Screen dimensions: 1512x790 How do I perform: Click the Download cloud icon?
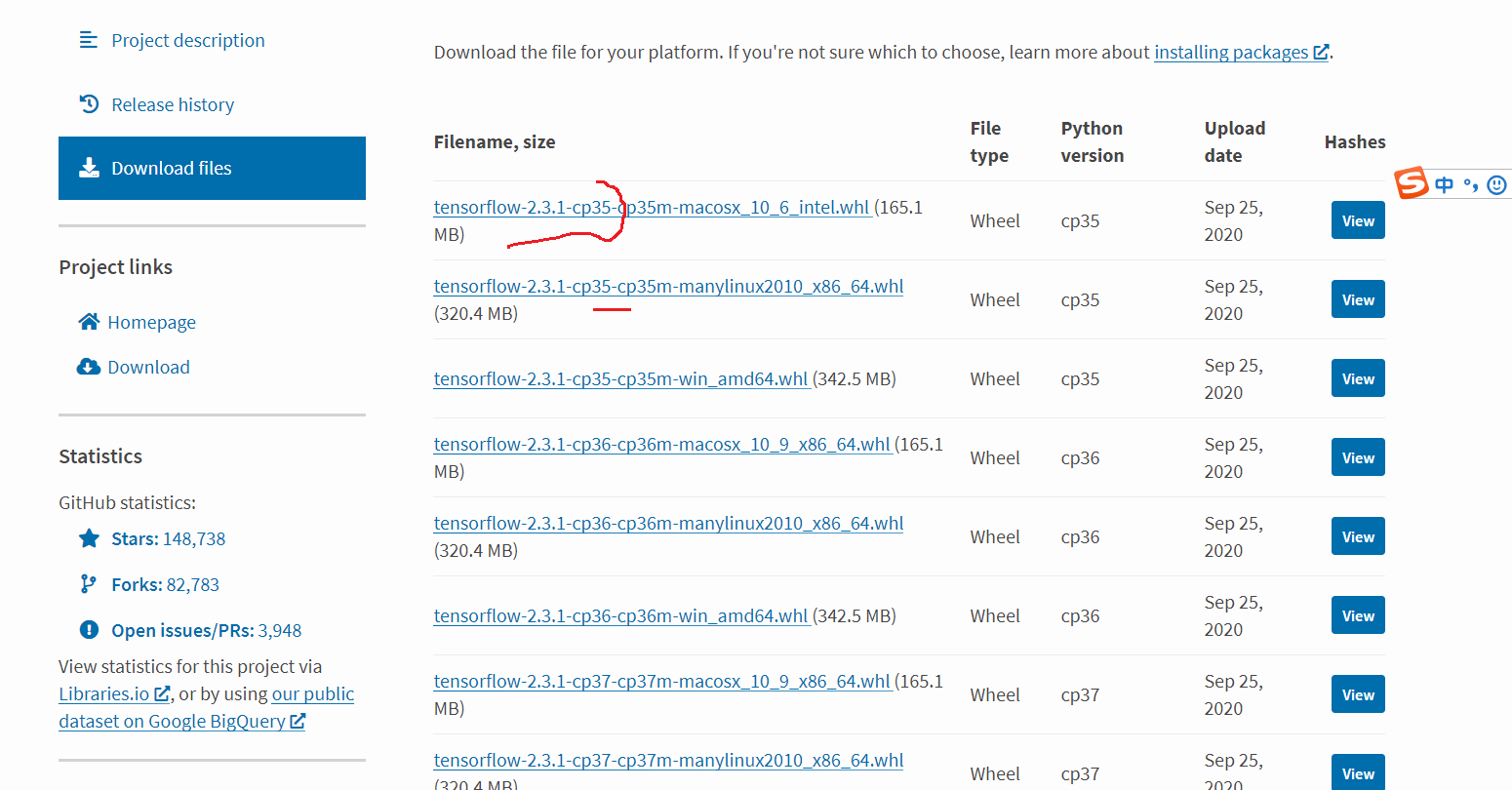pos(89,367)
